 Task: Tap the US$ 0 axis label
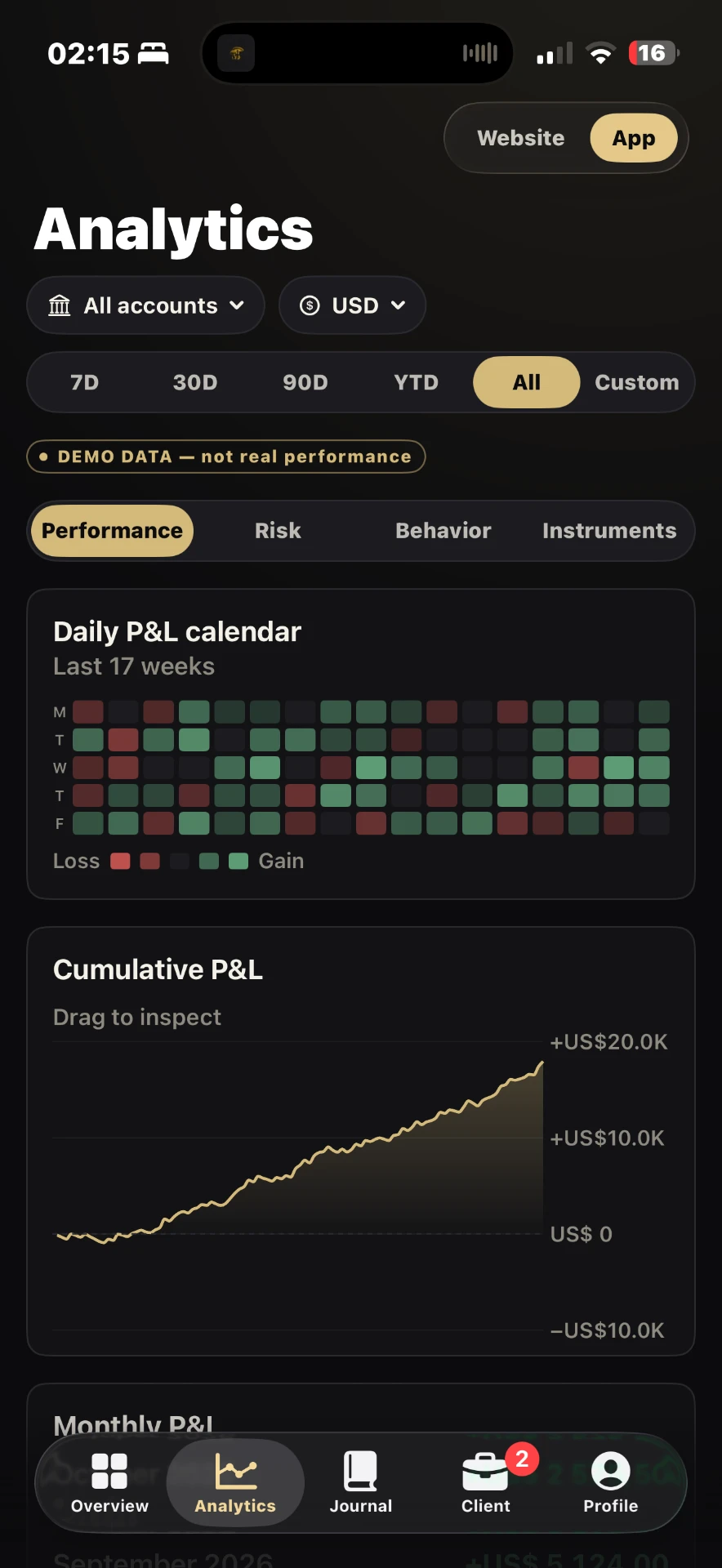pyautogui.click(x=581, y=1234)
